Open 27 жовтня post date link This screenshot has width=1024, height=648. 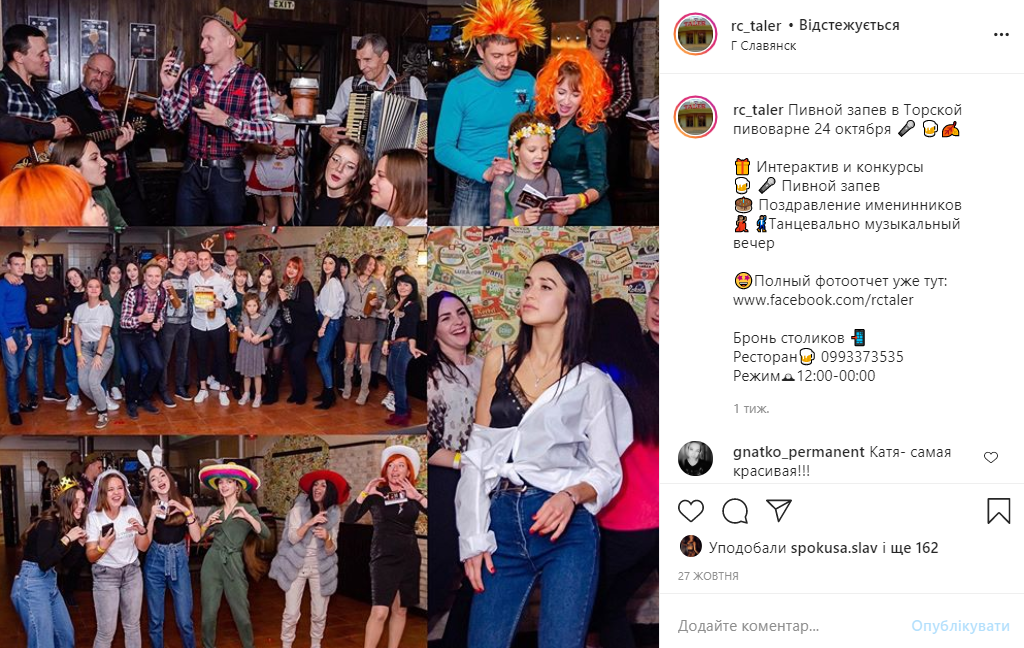tap(708, 576)
